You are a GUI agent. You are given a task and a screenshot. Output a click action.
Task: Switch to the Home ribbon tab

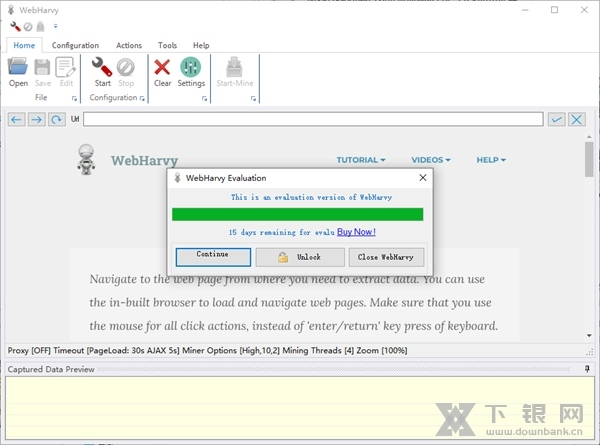tap(24, 45)
